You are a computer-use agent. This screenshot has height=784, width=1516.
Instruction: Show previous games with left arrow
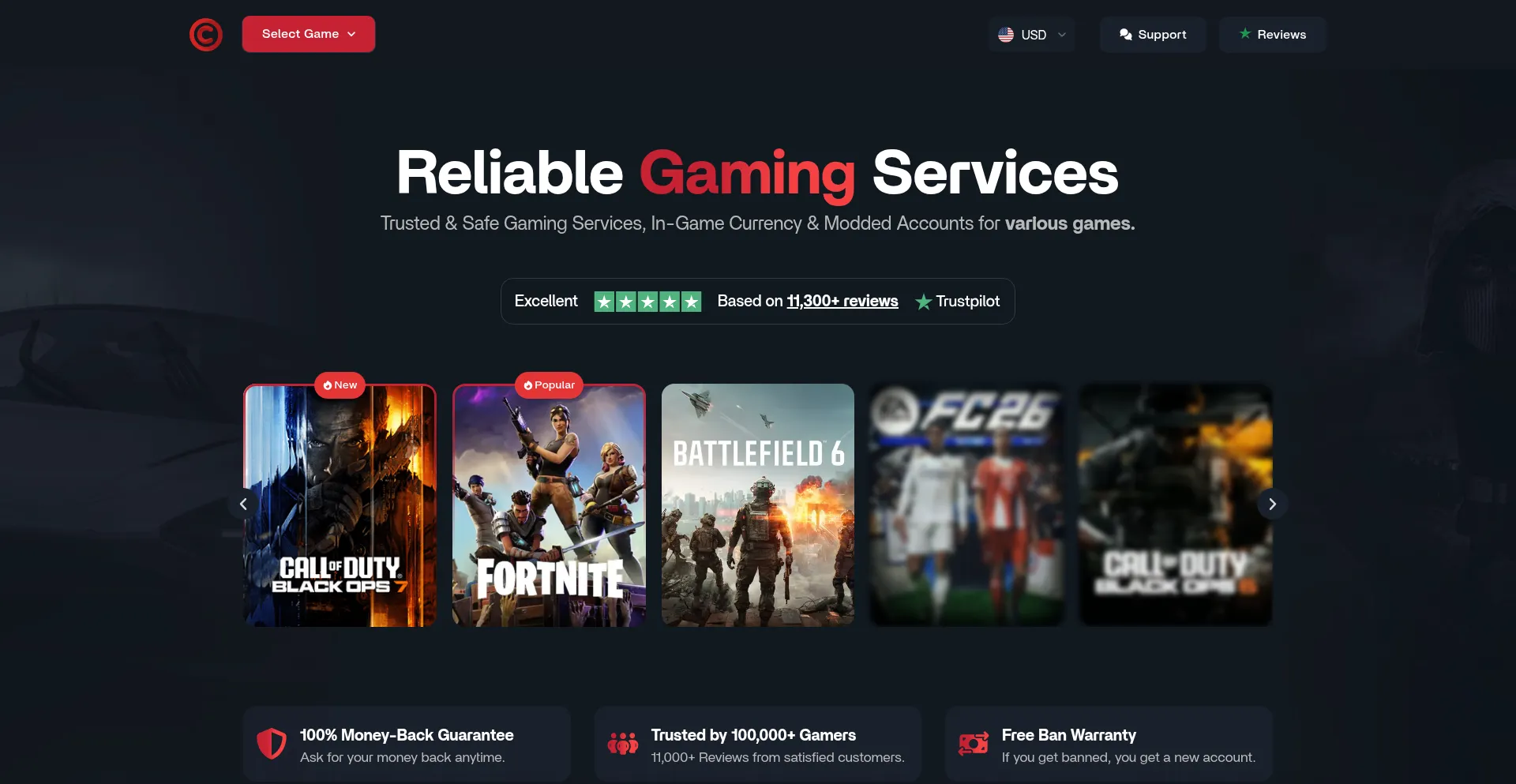[243, 504]
